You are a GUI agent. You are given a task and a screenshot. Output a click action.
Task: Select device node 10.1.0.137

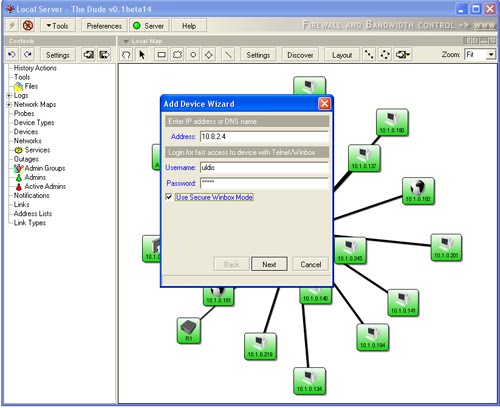click(364, 158)
